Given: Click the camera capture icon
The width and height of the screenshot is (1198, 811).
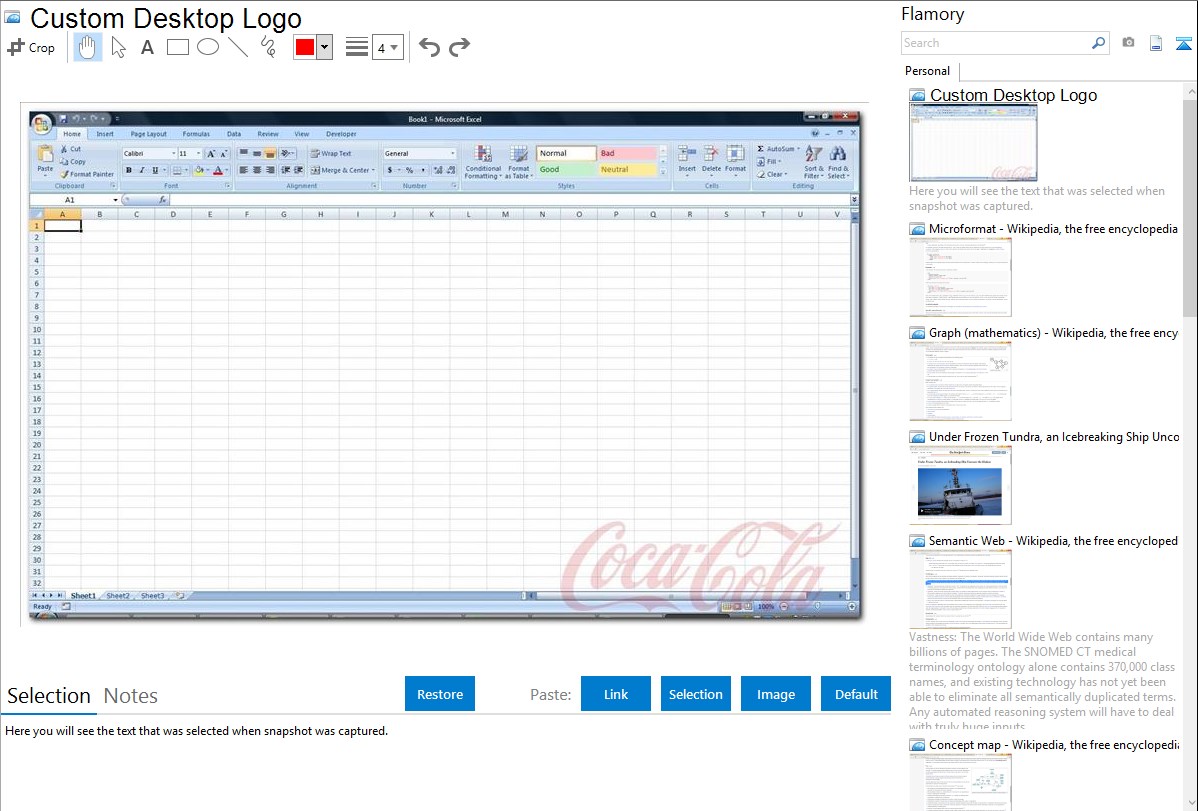Looking at the screenshot, I should point(1128,43).
